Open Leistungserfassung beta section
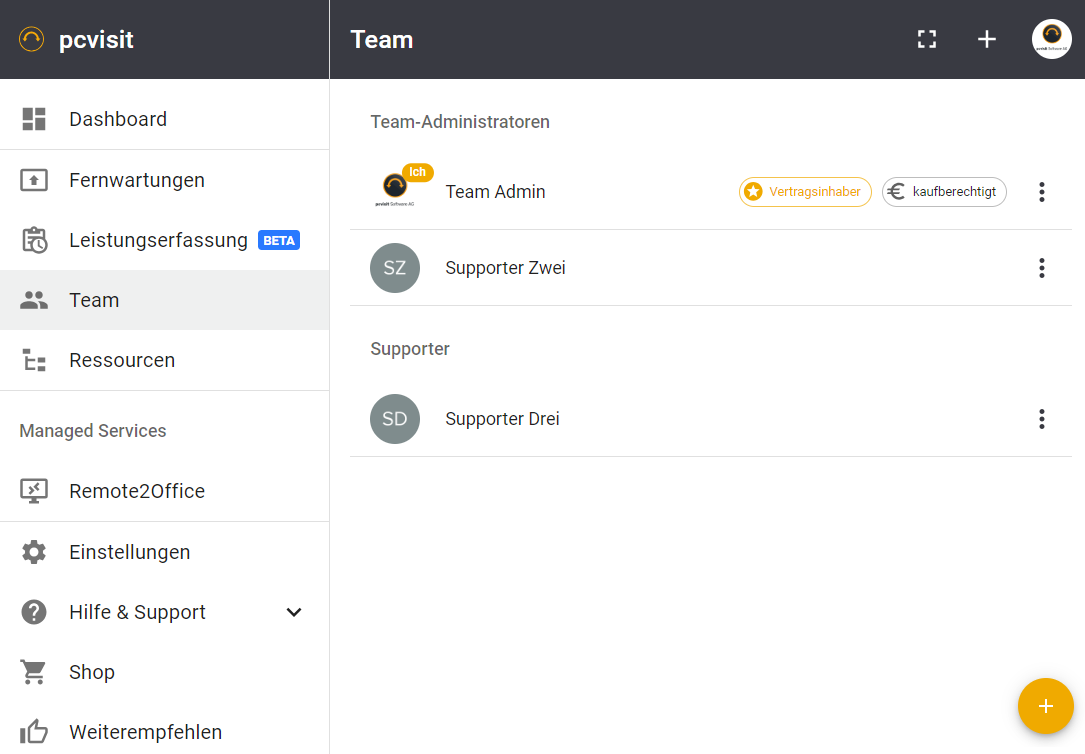The image size is (1085, 754). tap(158, 240)
